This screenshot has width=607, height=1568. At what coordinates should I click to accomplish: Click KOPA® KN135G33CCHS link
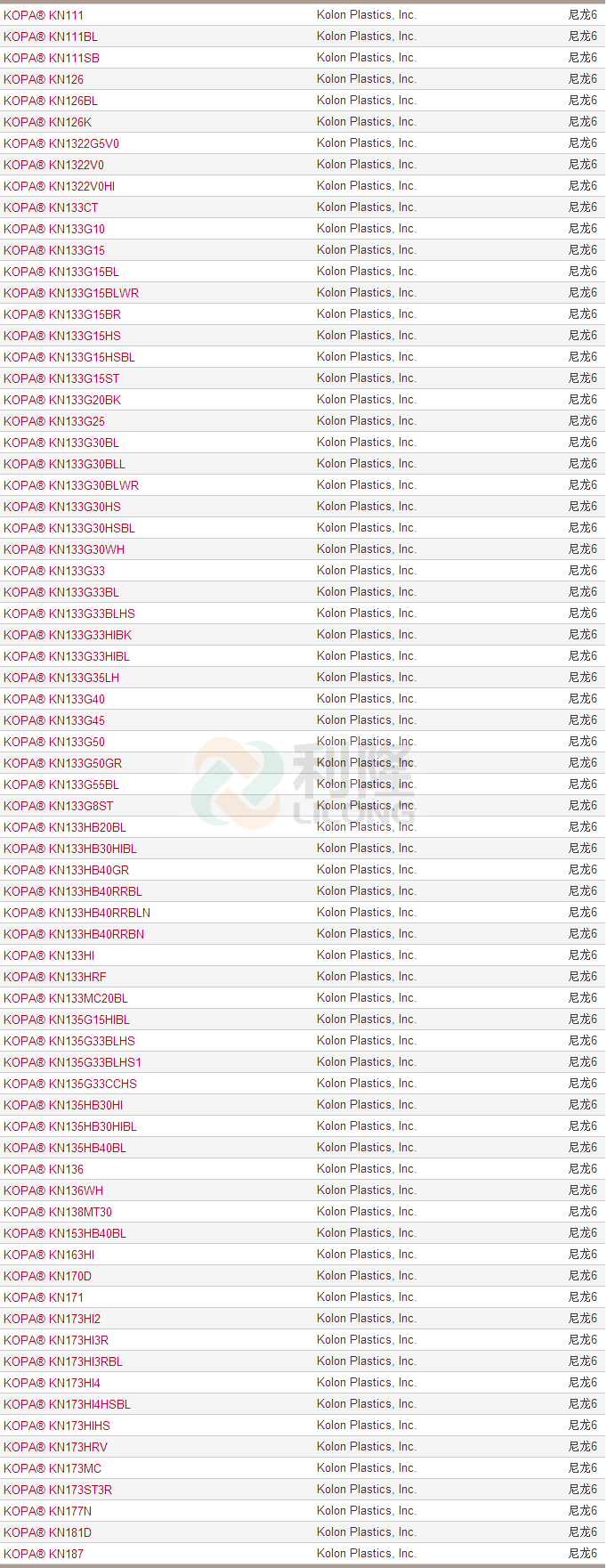pyautogui.click(x=70, y=1084)
